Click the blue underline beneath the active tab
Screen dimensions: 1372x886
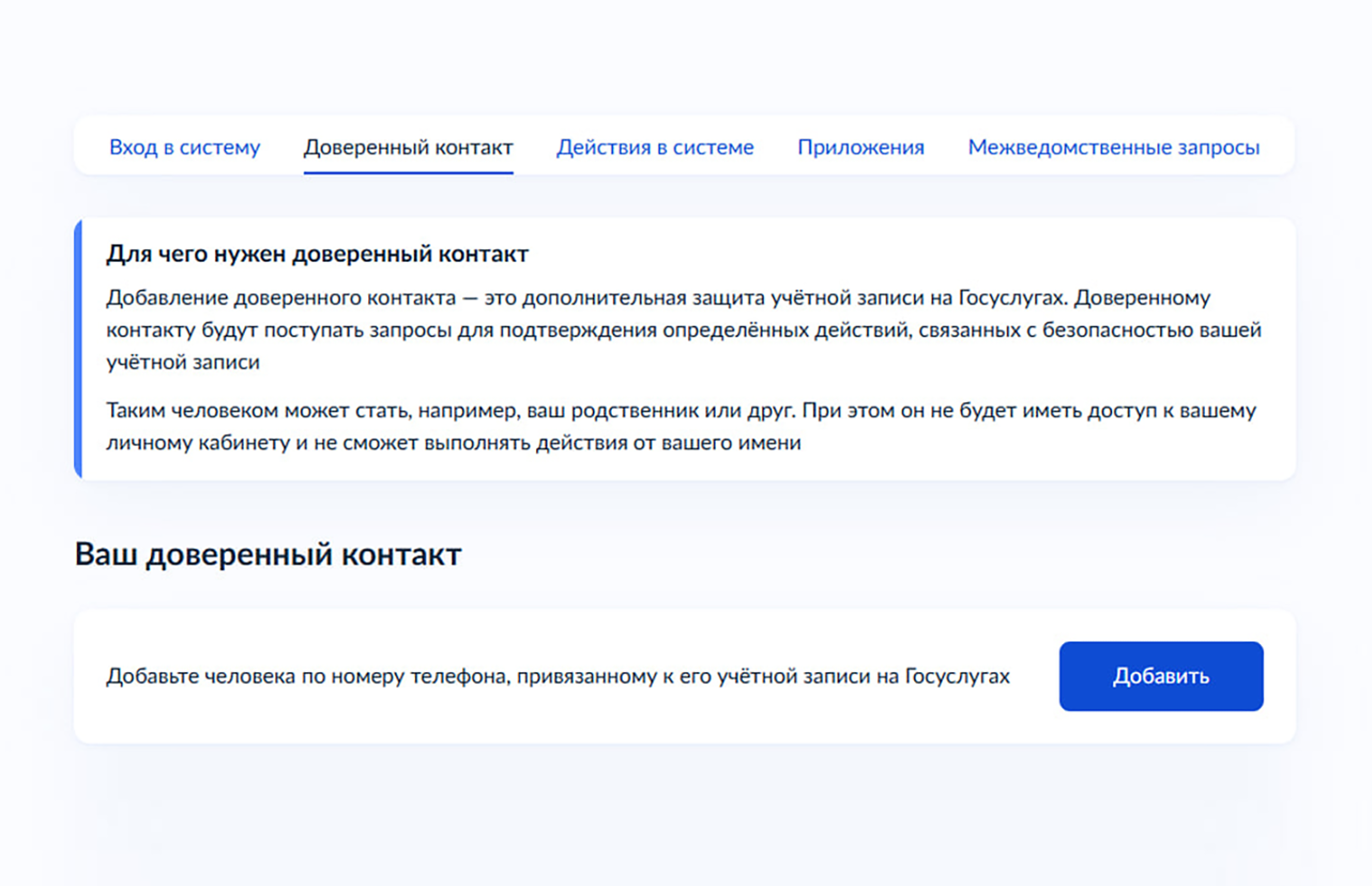point(408,171)
